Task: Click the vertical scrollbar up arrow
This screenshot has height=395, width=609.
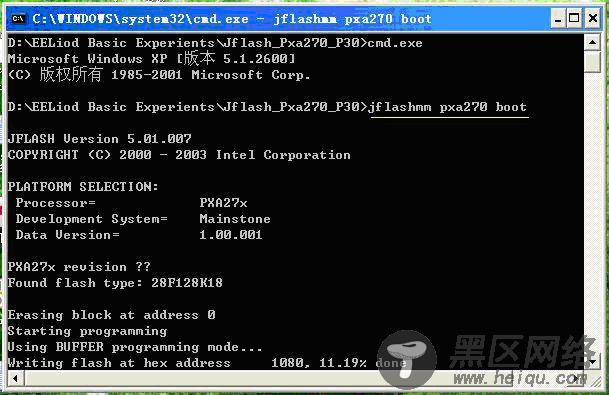Action: [592, 42]
